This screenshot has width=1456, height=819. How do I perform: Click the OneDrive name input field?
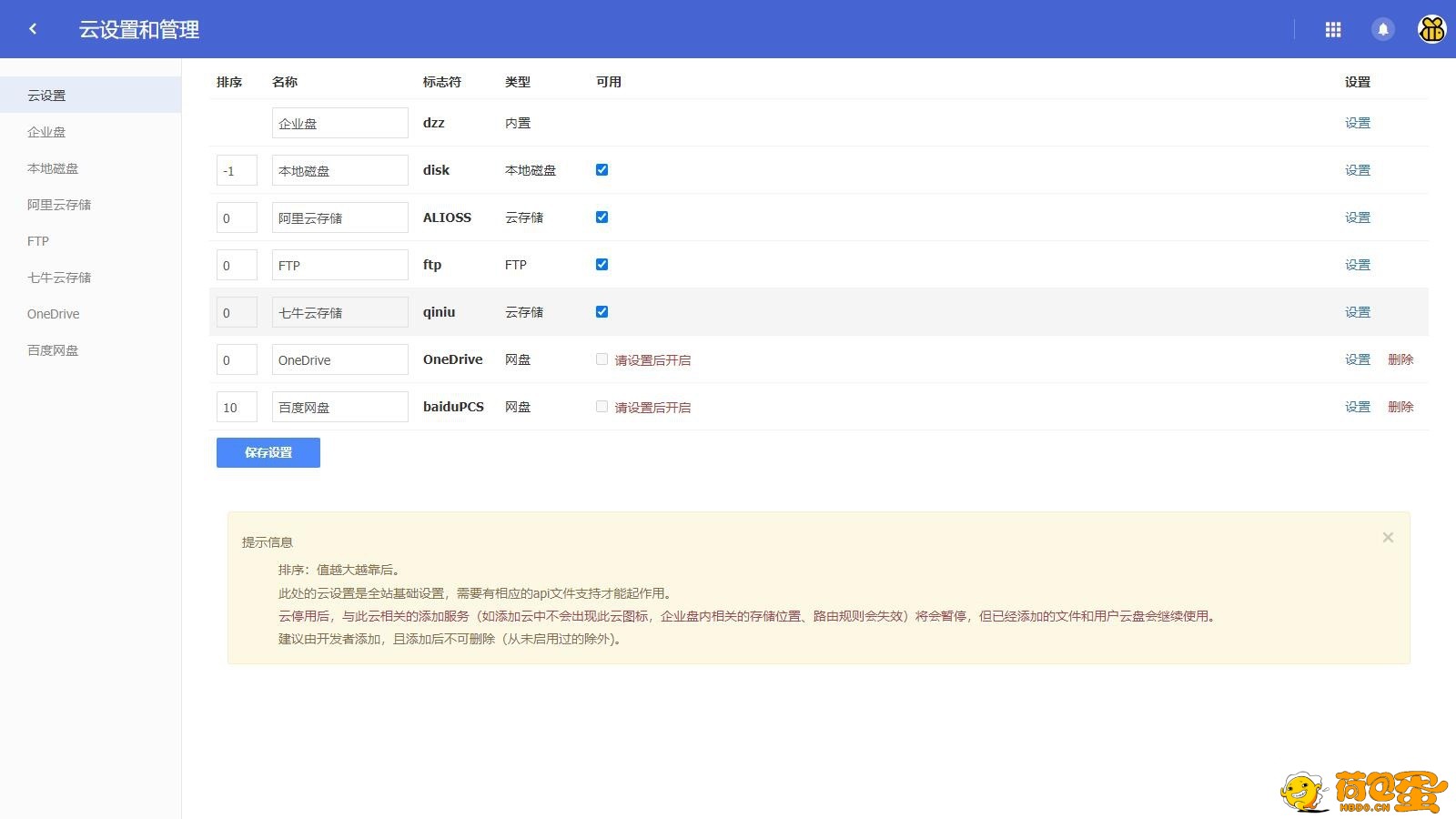click(x=340, y=359)
